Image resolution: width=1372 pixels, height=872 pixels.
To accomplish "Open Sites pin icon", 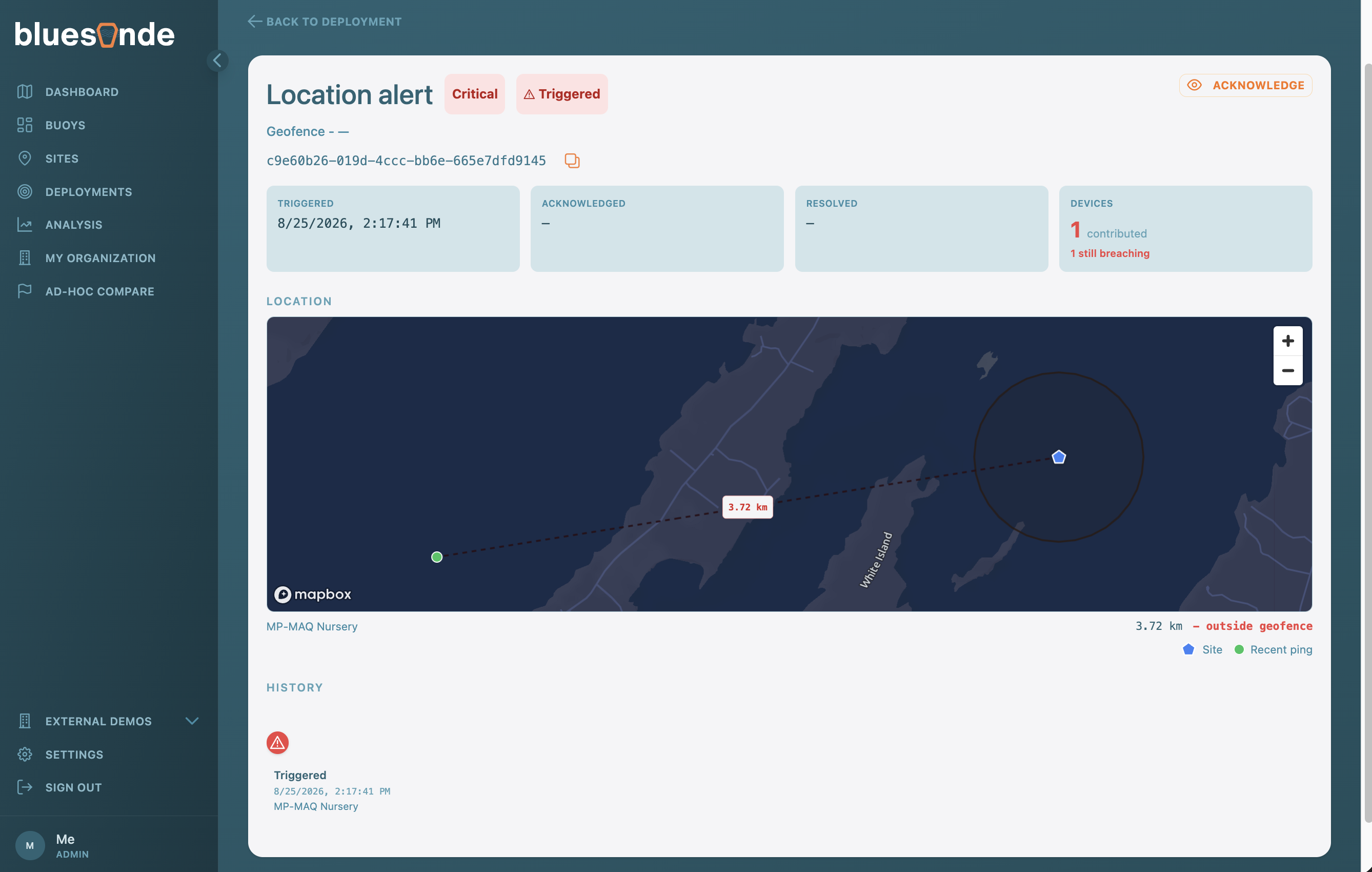I will point(25,158).
